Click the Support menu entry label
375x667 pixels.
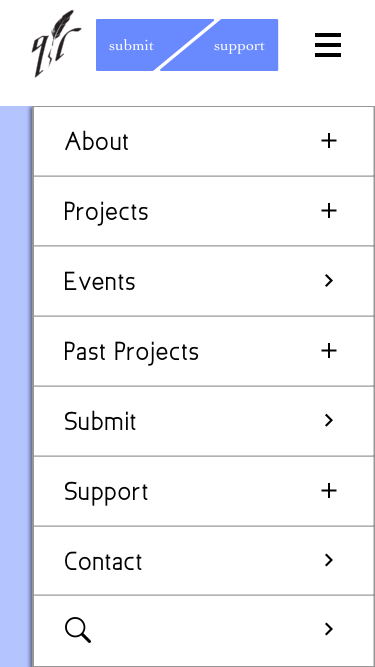(106, 492)
